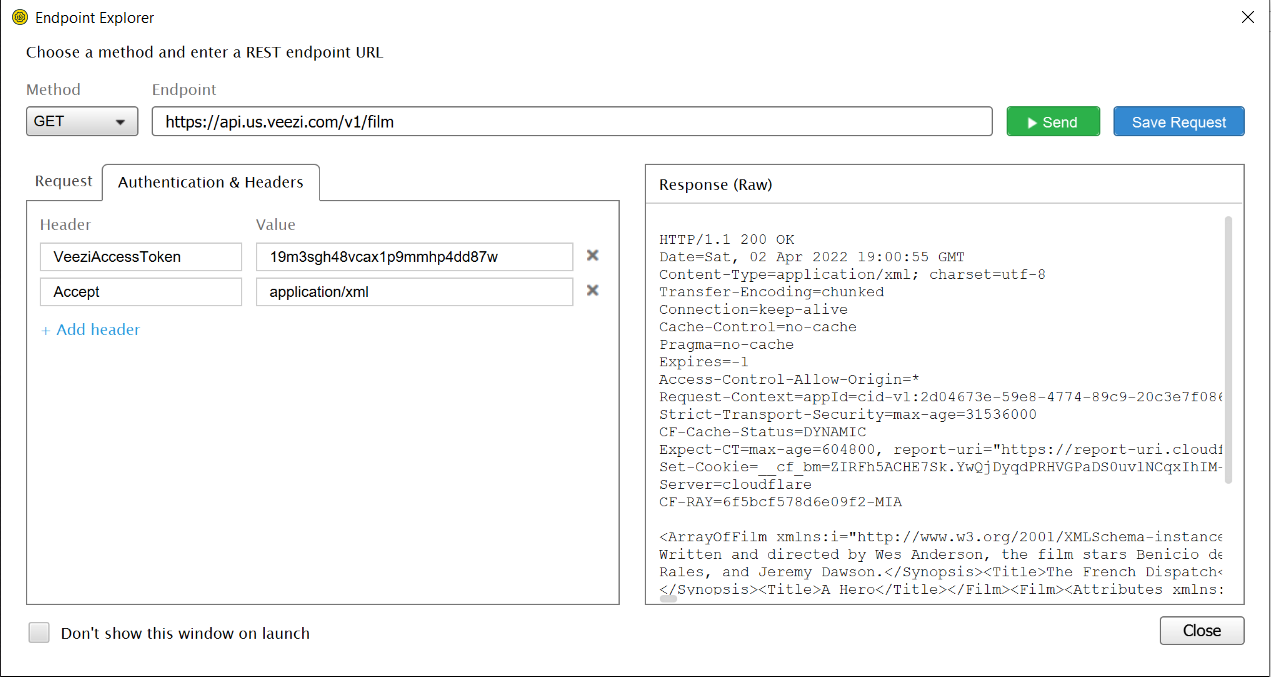This screenshot has height=677, width=1271.
Task: Open the Method dropdown set to GET
Action: (81, 122)
